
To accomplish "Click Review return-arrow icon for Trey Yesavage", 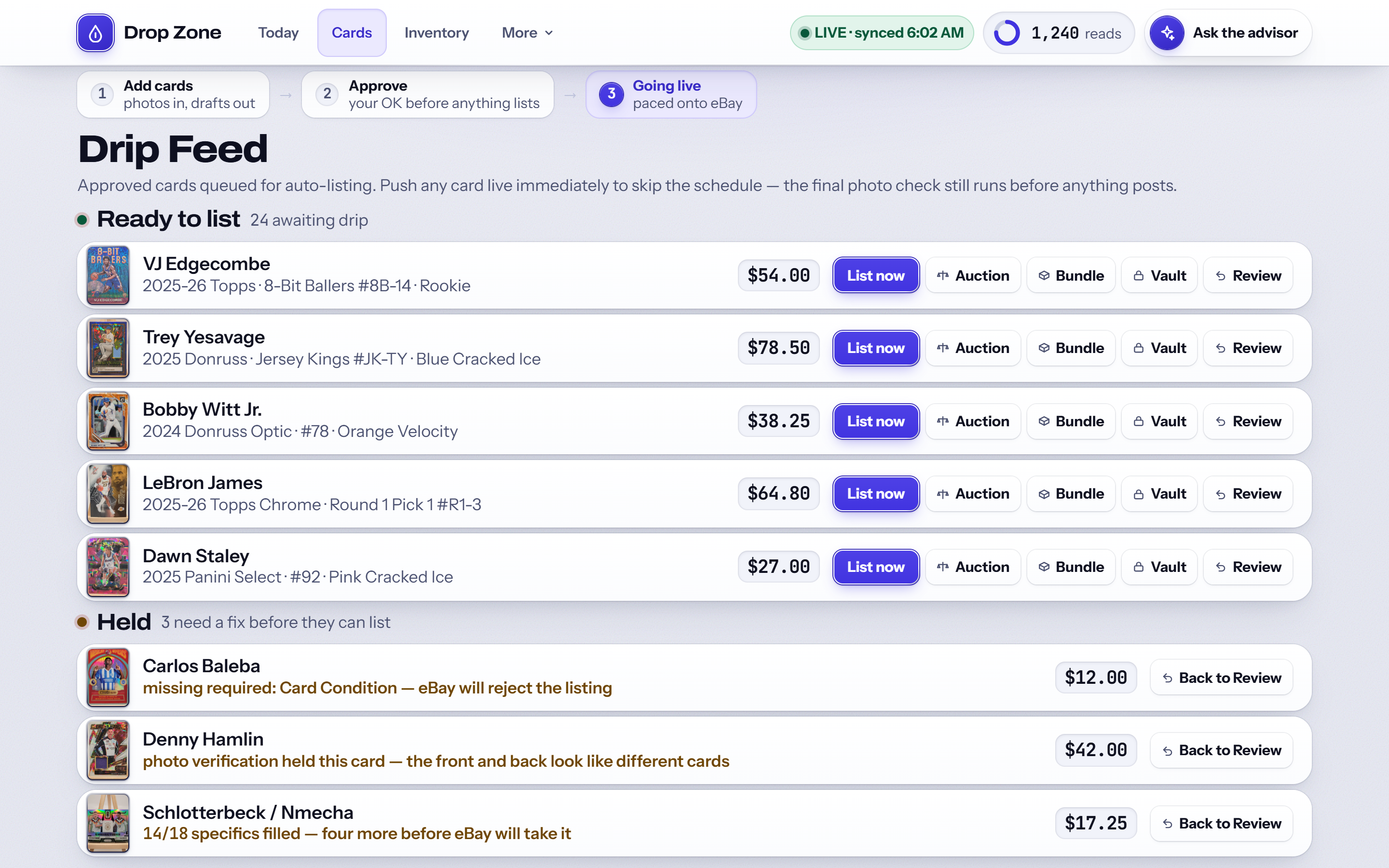I will (x=1221, y=349).
